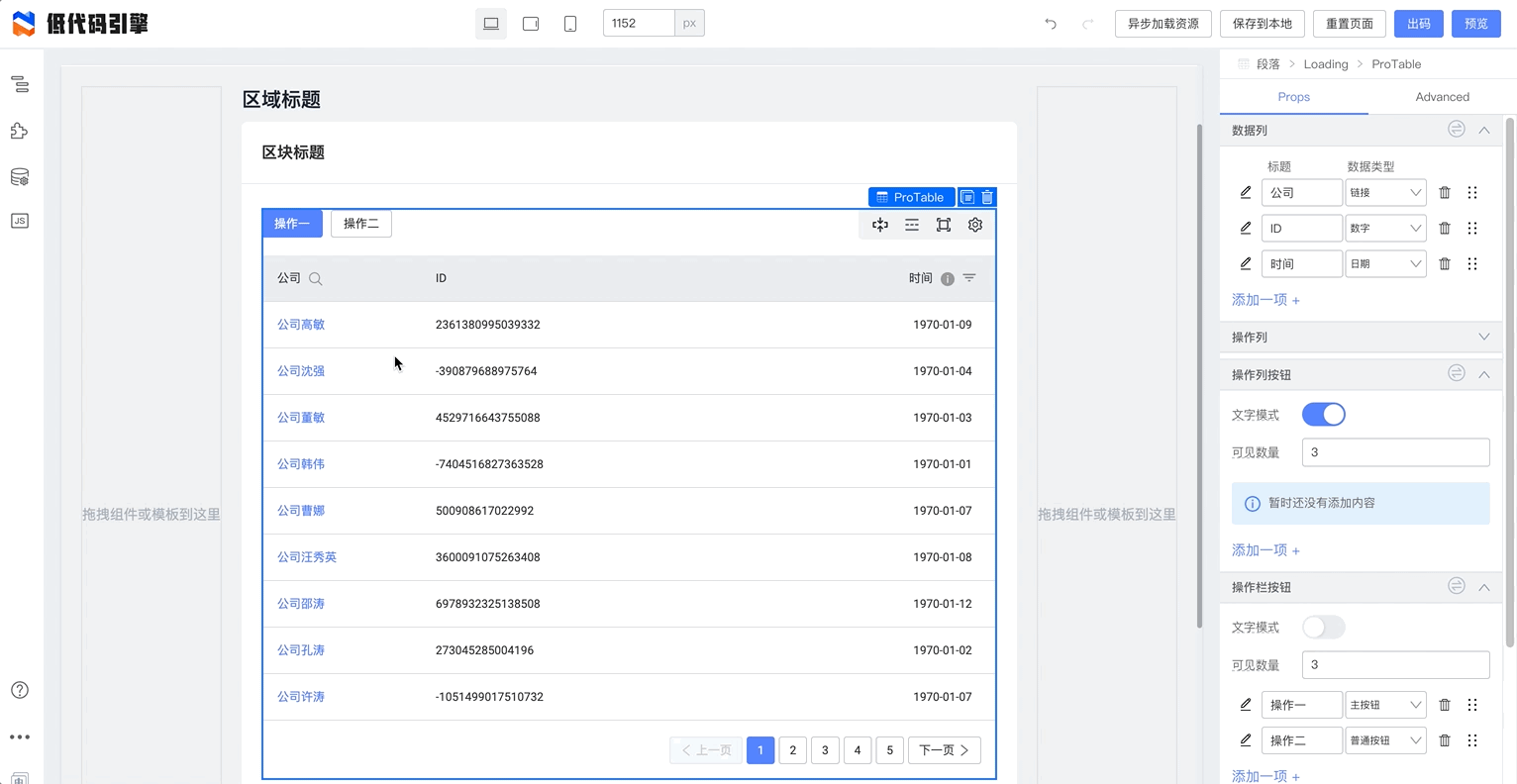Click the edit pencil for the 公司 column
The height and width of the screenshot is (784, 1517).
point(1246,192)
